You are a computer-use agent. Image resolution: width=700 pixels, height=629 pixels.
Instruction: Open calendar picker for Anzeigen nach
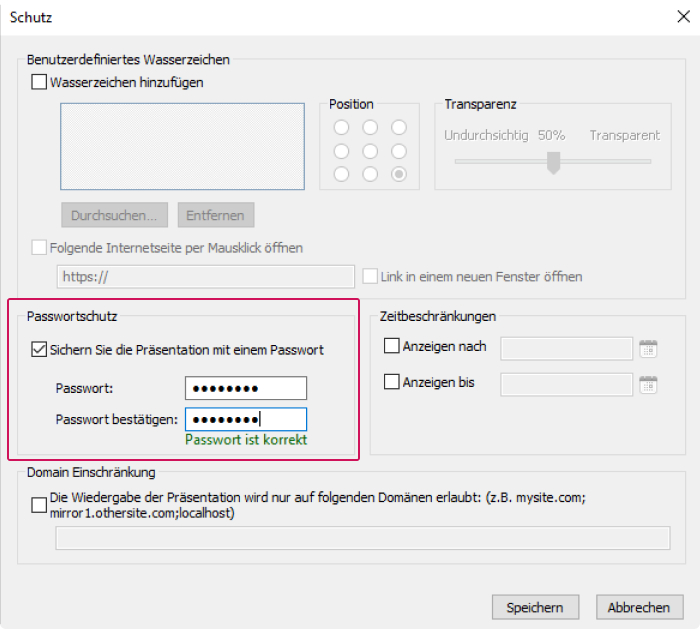tap(648, 349)
